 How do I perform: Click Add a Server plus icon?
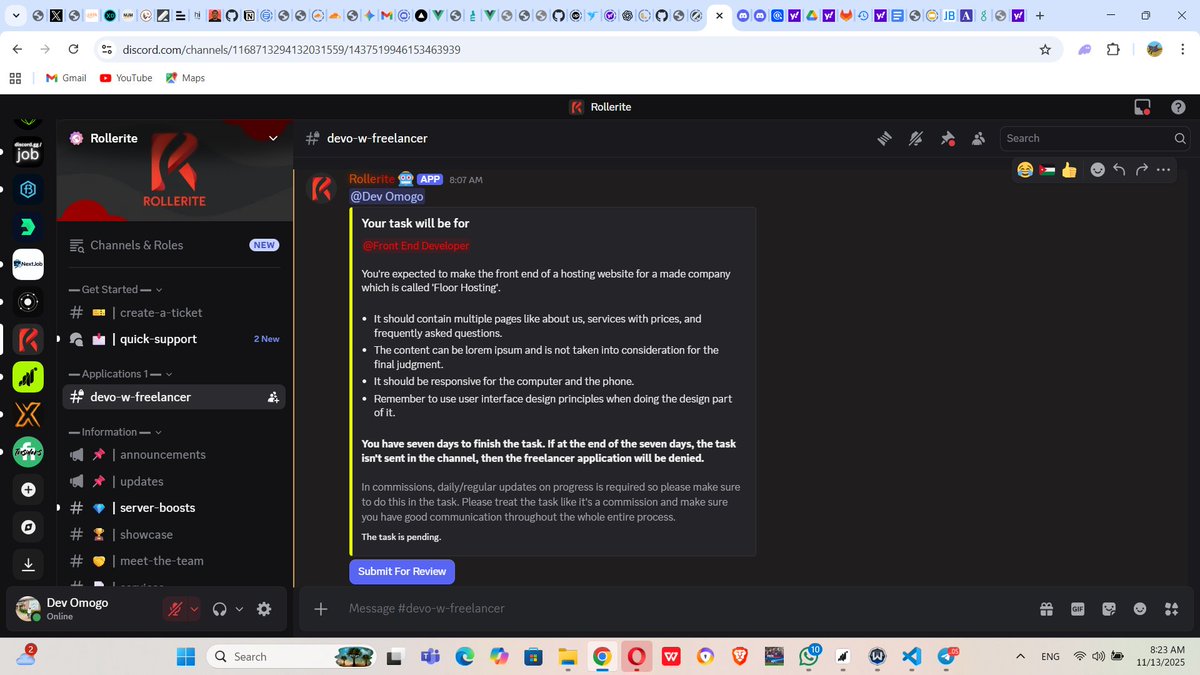coord(28,490)
